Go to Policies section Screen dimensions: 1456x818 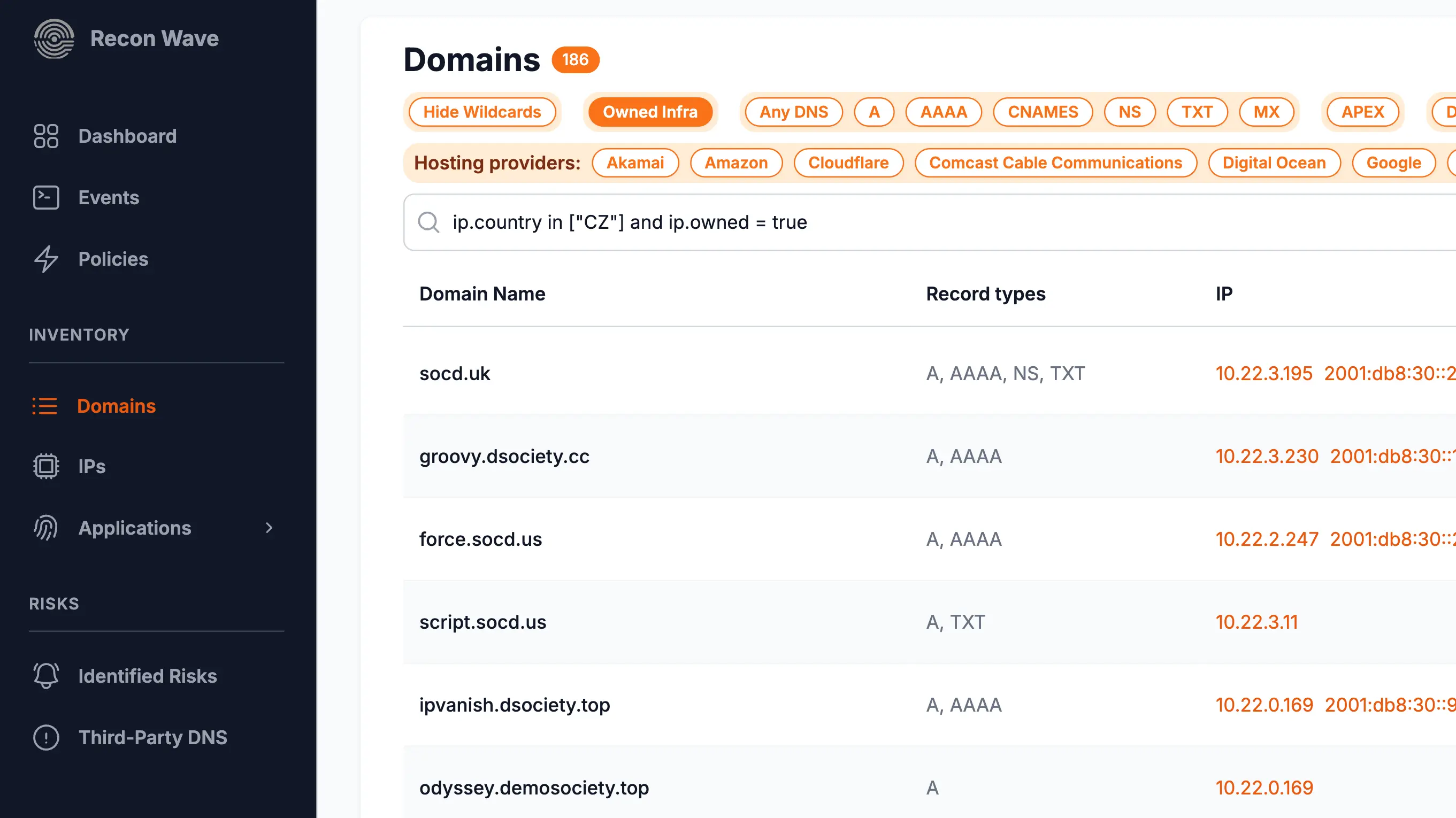pyautogui.click(x=113, y=259)
